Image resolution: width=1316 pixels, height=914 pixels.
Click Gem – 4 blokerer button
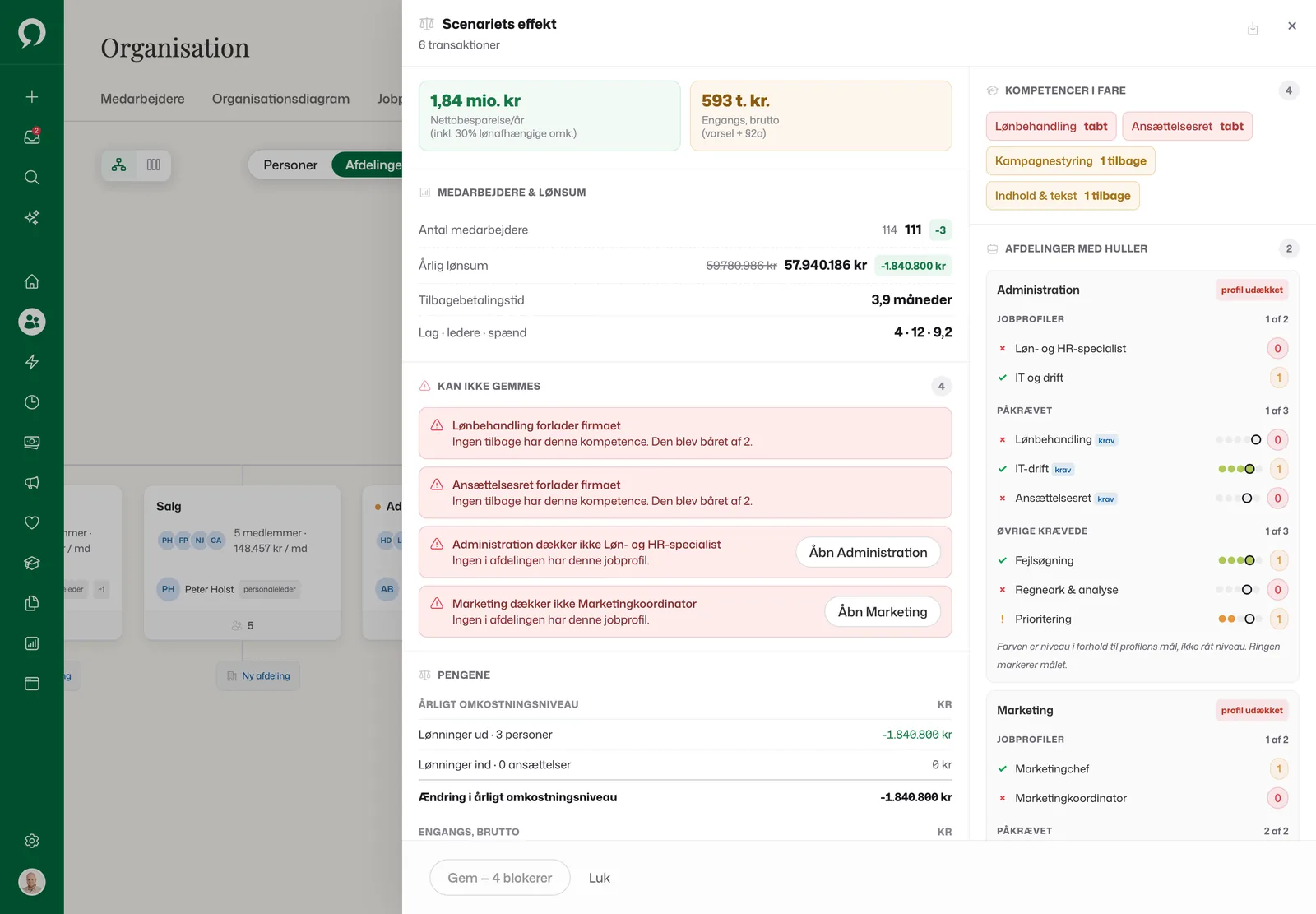500,878
